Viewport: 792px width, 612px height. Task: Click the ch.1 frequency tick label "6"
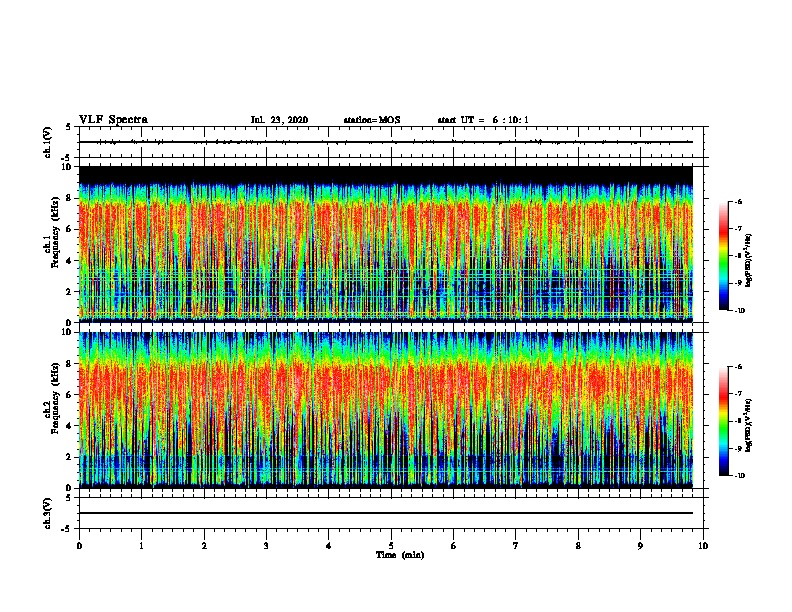point(70,229)
